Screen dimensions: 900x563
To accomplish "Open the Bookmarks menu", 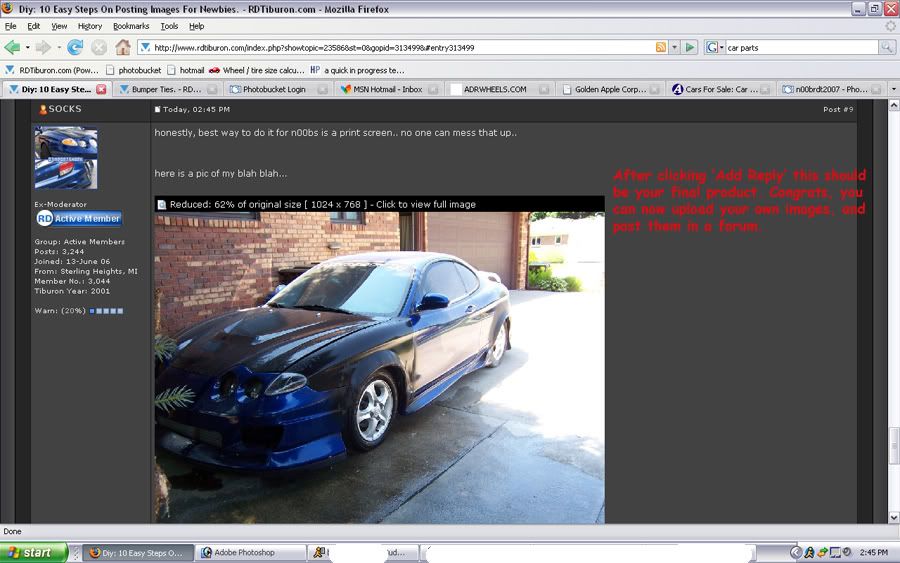I will 130,26.
